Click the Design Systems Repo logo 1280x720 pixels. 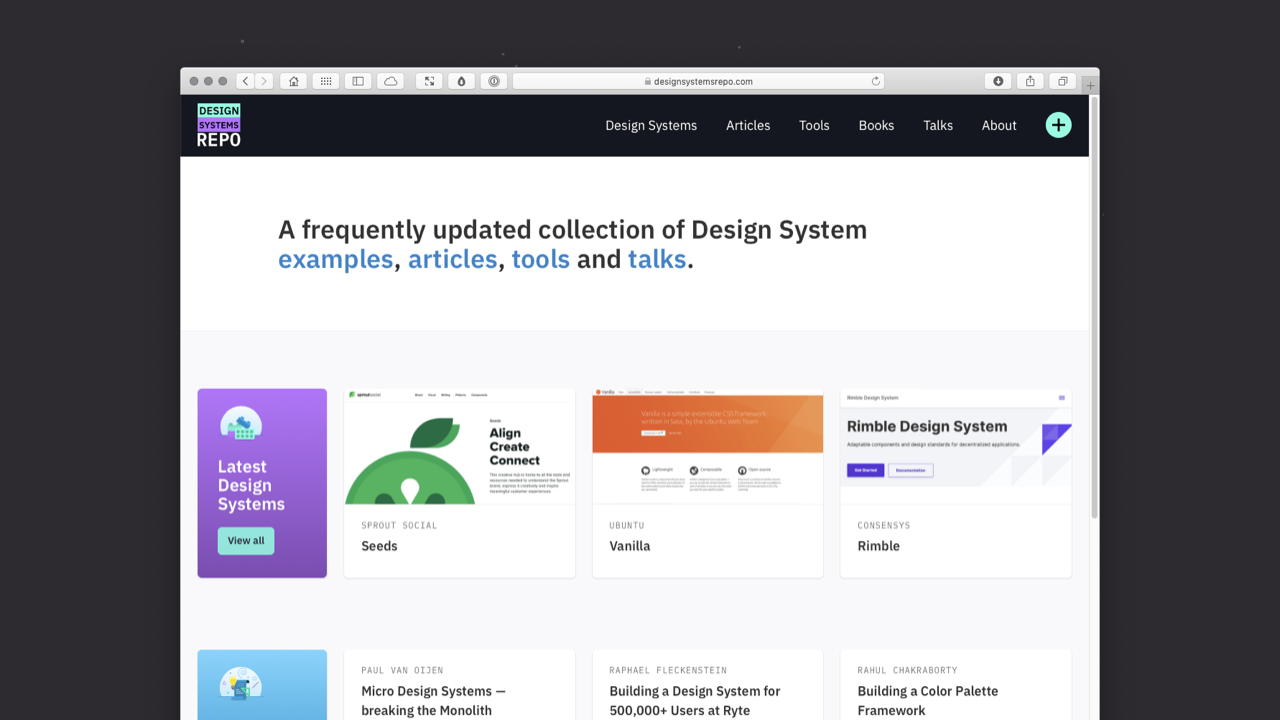[x=219, y=125]
